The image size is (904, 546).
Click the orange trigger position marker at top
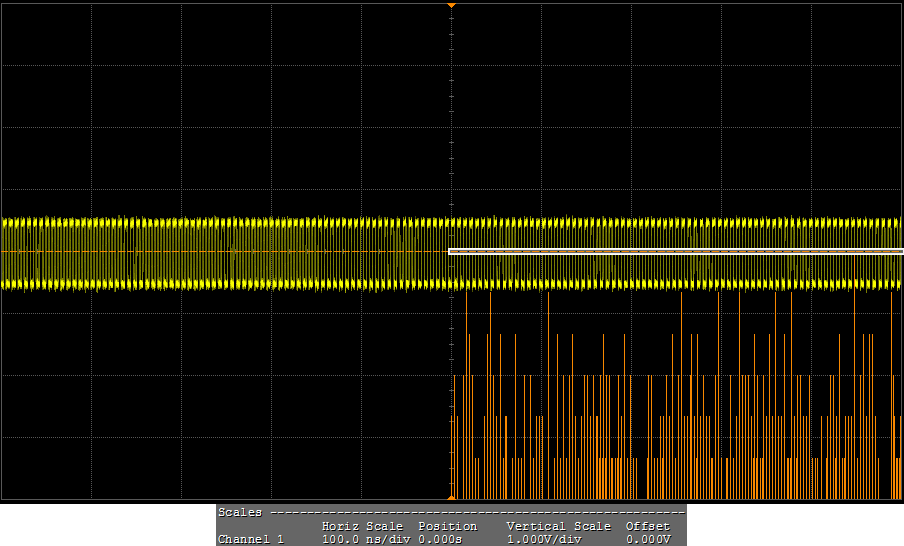click(451, 6)
